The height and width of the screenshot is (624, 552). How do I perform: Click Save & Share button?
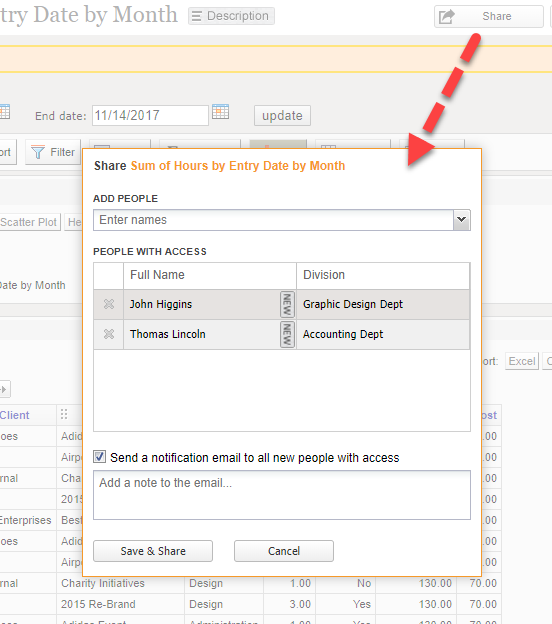[153, 551]
